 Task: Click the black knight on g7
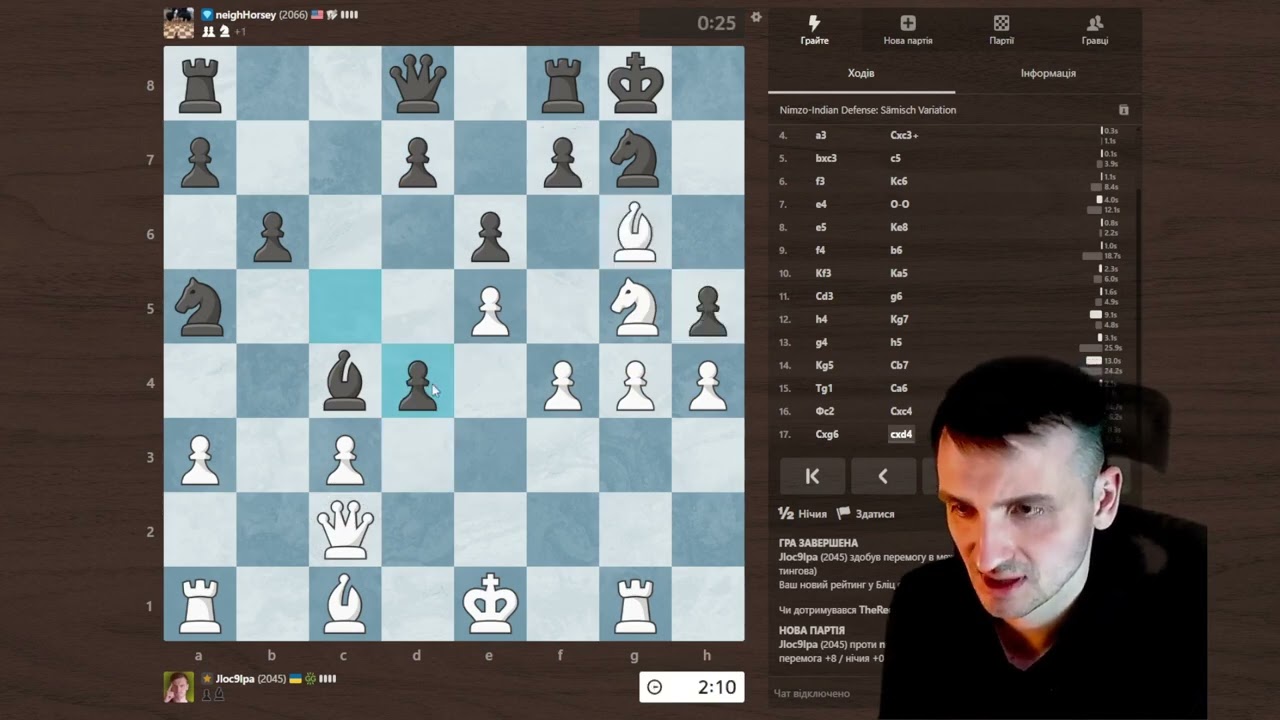pos(635,159)
